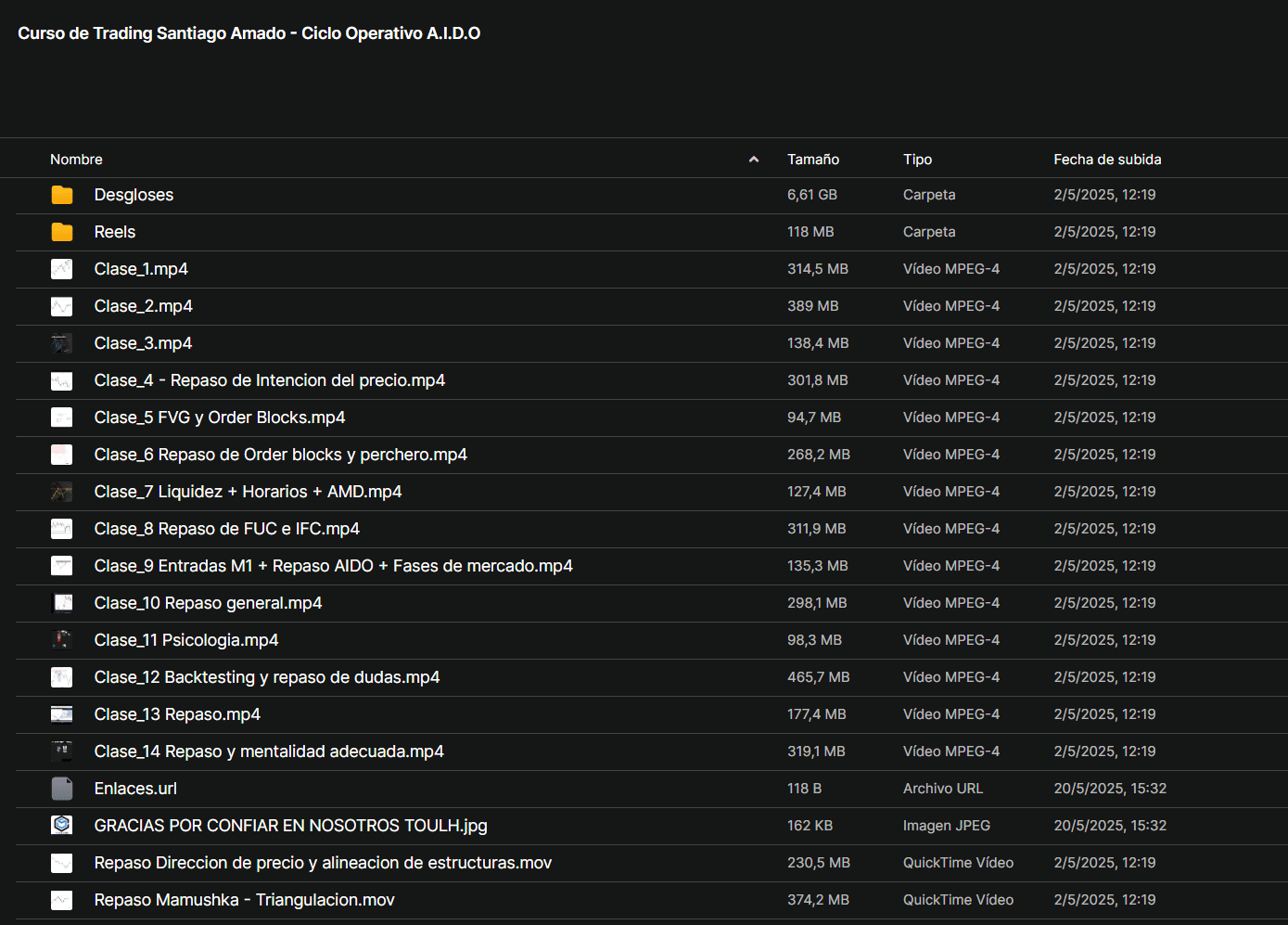Select the file named Clase_2.mp4

tap(144, 306)
